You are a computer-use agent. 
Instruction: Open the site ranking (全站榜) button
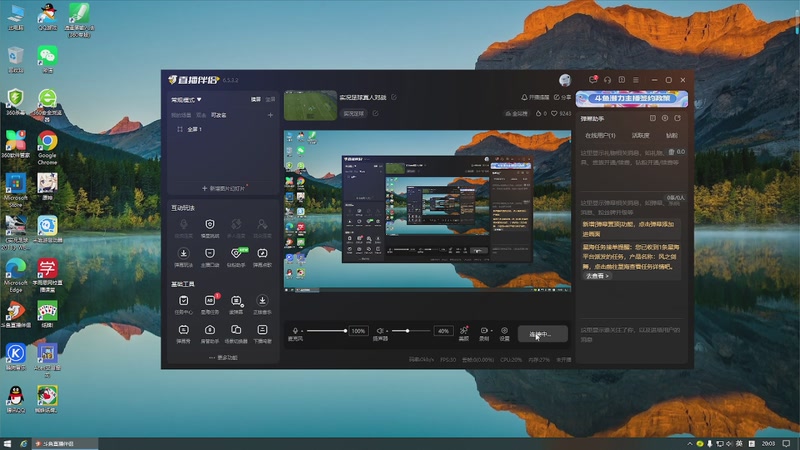516,113
